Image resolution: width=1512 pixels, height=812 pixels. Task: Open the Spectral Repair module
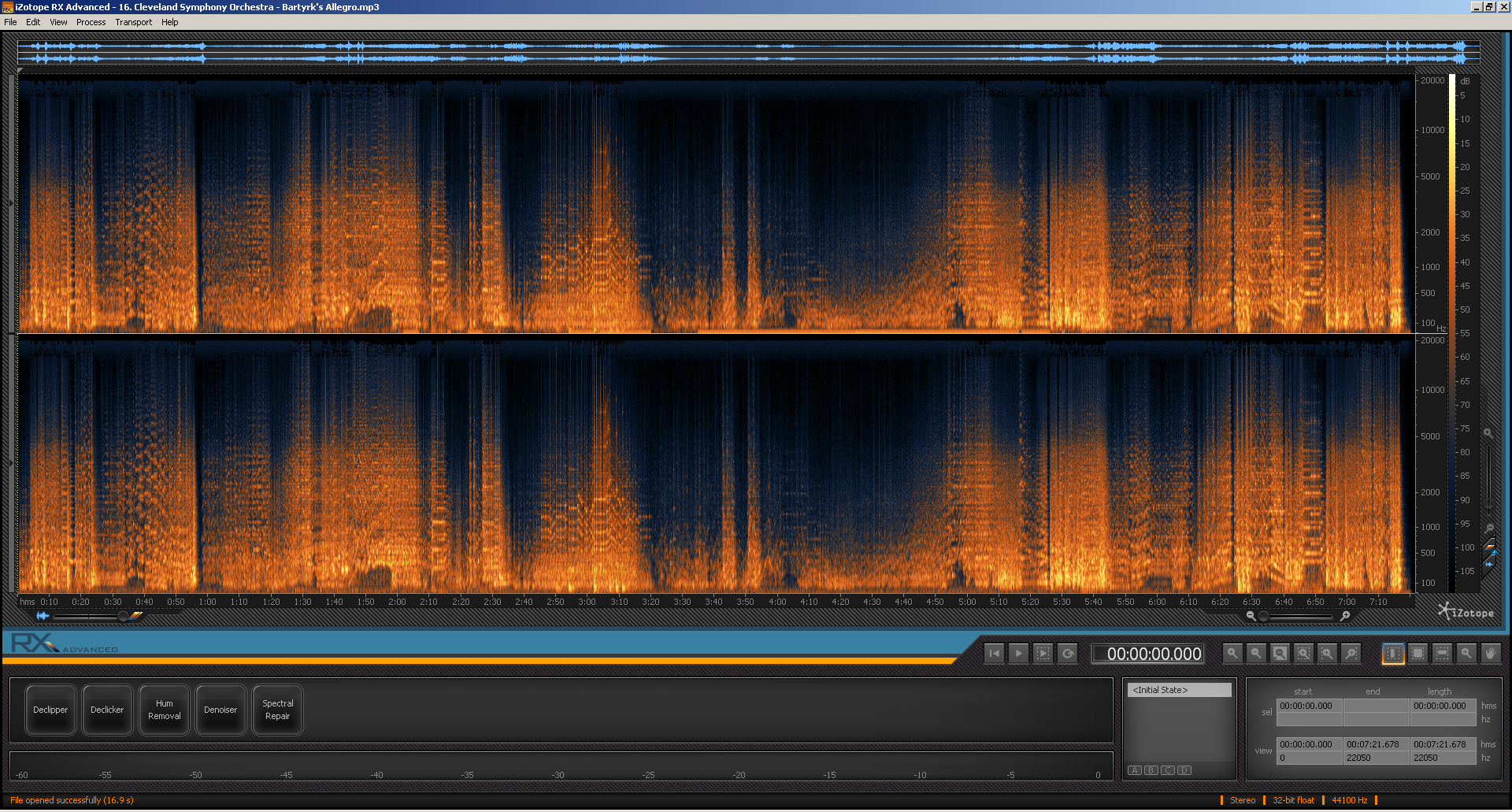277,710
